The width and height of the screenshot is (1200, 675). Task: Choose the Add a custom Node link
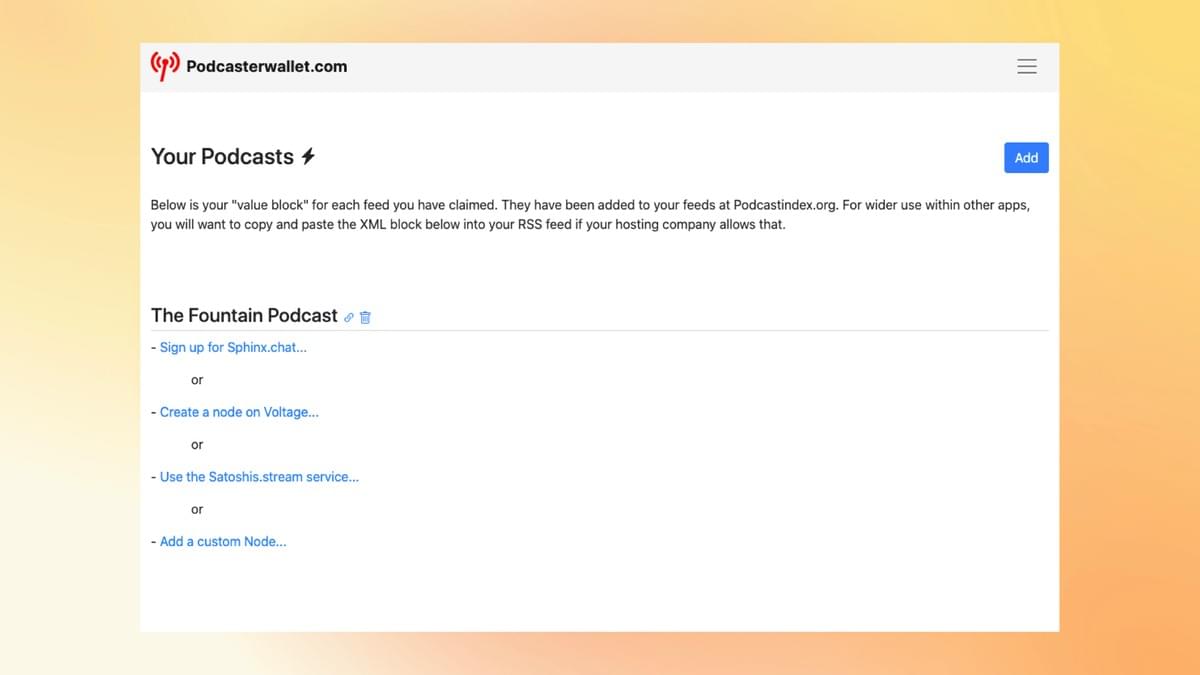[223, 542]
